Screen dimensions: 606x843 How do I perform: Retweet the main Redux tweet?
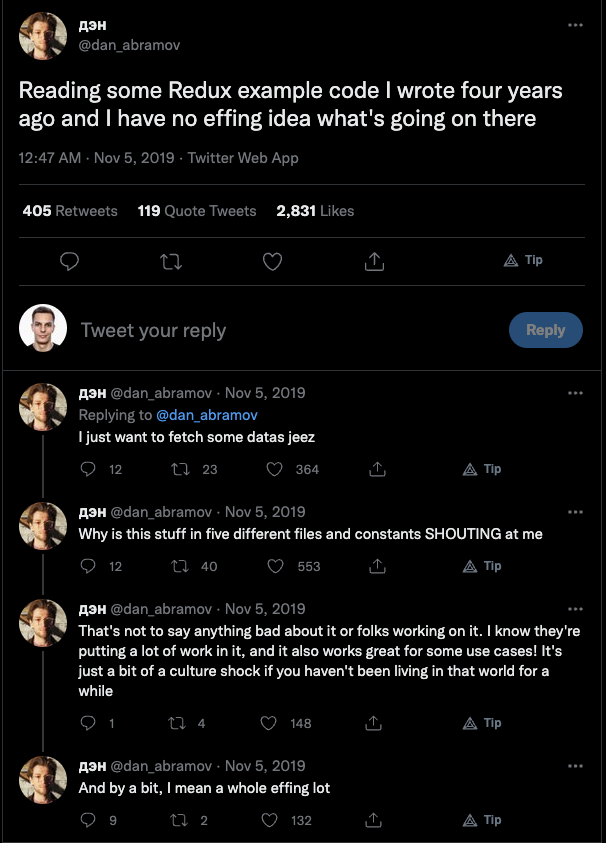pos(172,261)
